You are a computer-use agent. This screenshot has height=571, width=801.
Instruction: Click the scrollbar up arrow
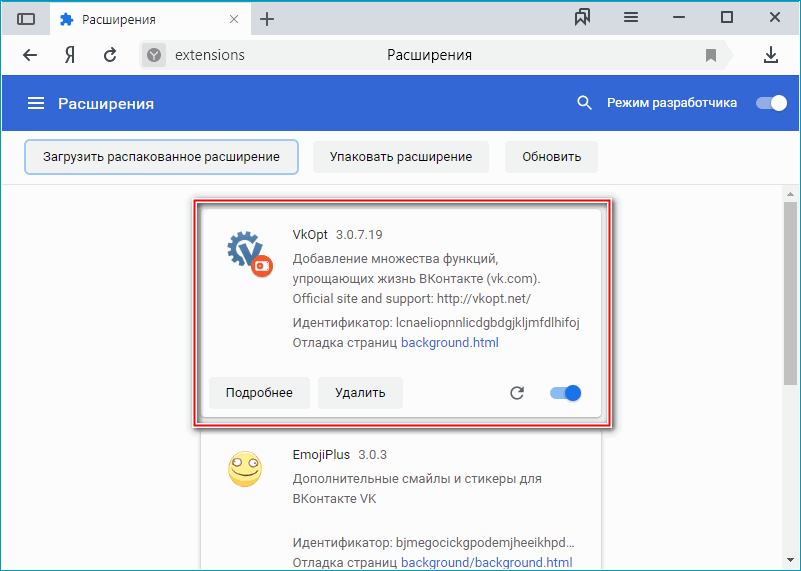790,194
